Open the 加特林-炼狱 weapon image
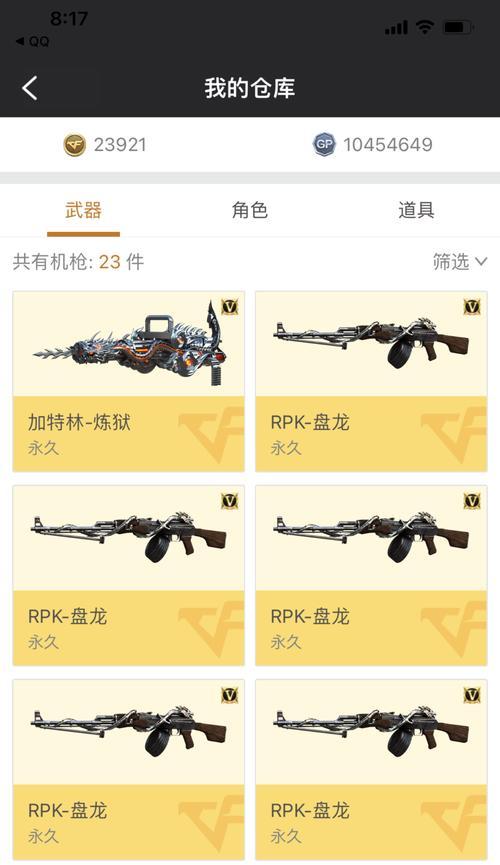500x865 pixels. point(129,344)
